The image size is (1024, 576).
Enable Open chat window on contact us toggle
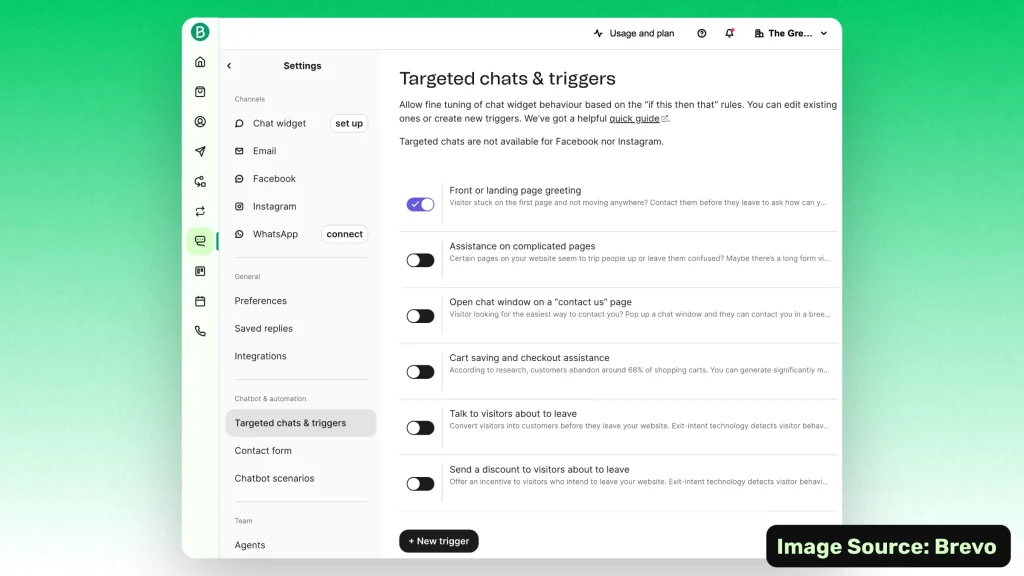420,316
